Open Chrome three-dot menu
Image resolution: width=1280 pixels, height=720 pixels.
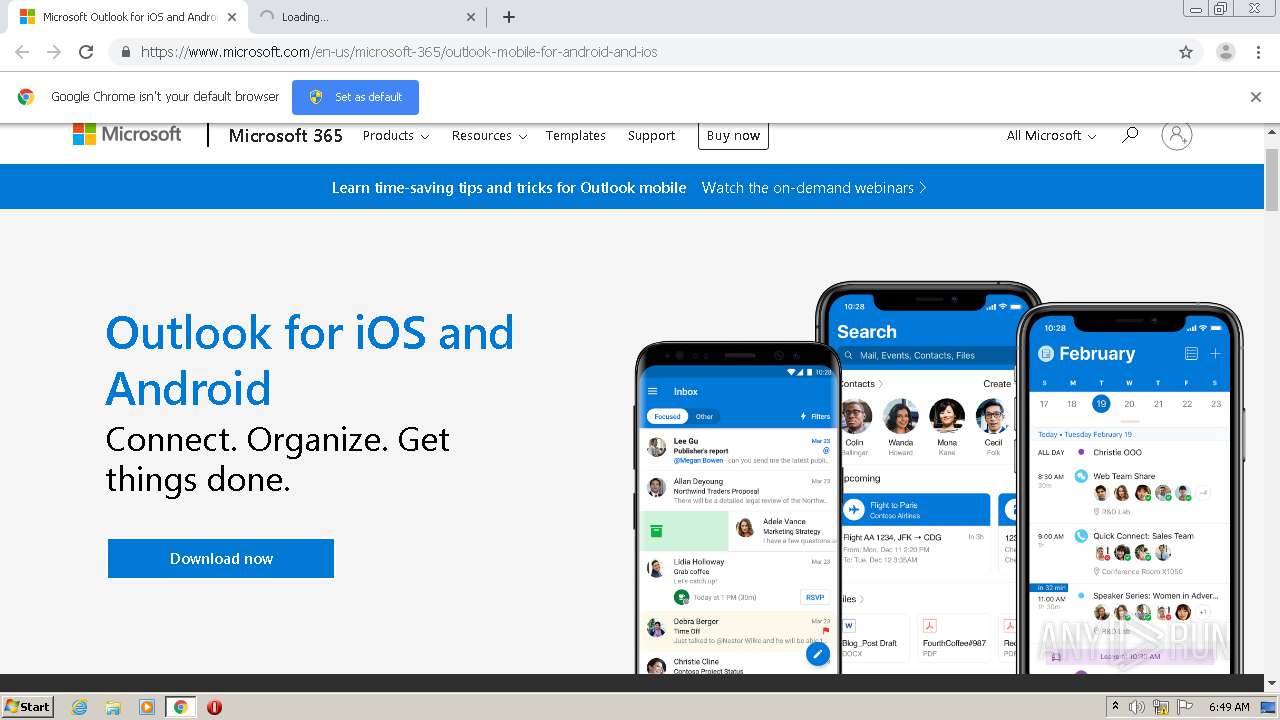click(1258, 52)
